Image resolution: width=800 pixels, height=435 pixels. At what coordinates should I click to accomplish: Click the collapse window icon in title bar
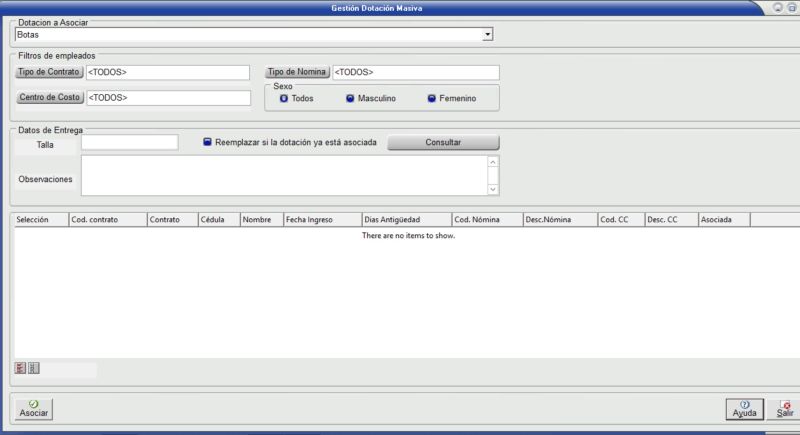click(777, 7)
